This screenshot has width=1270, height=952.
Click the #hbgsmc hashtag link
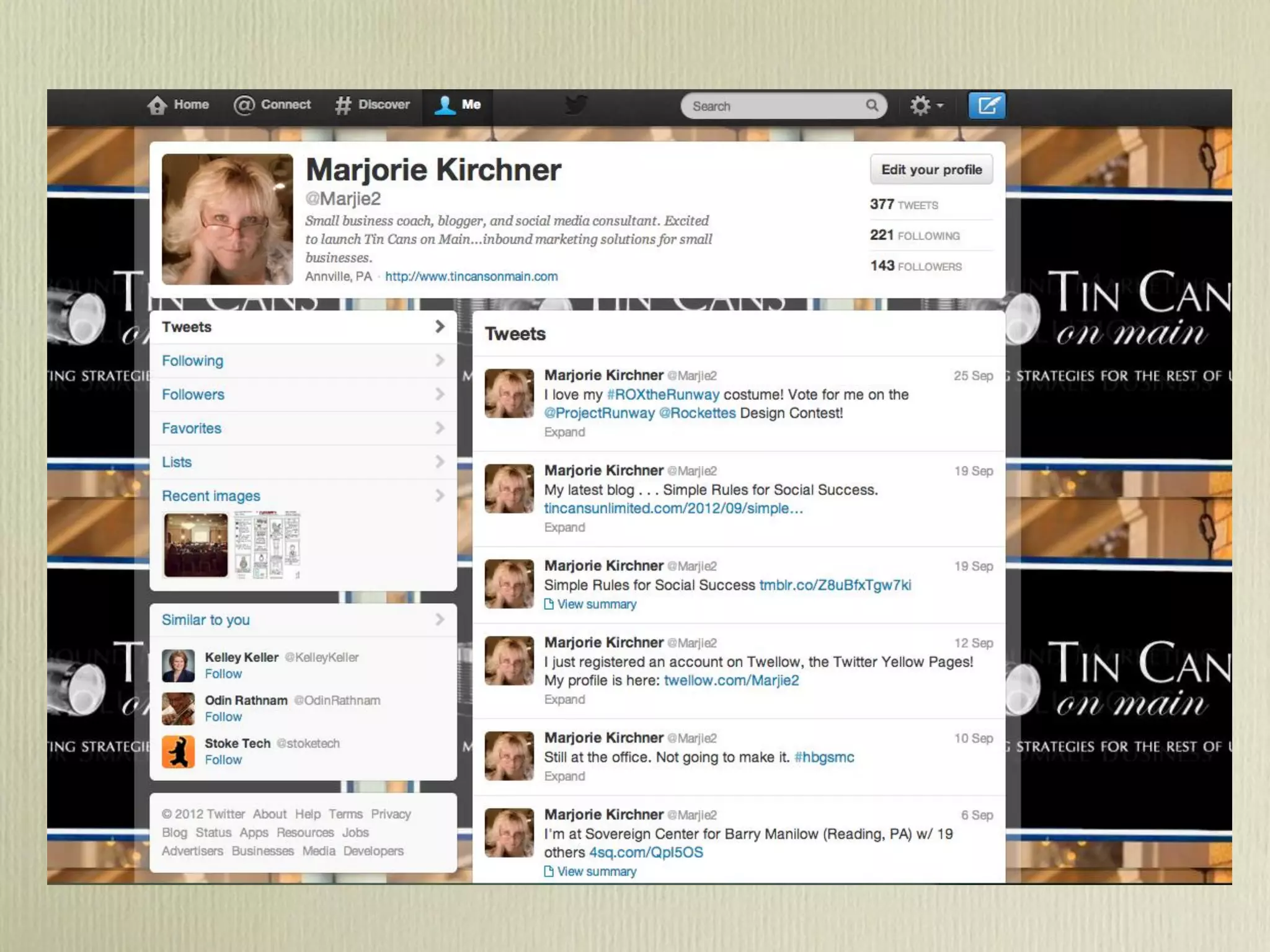click(824, 757)
